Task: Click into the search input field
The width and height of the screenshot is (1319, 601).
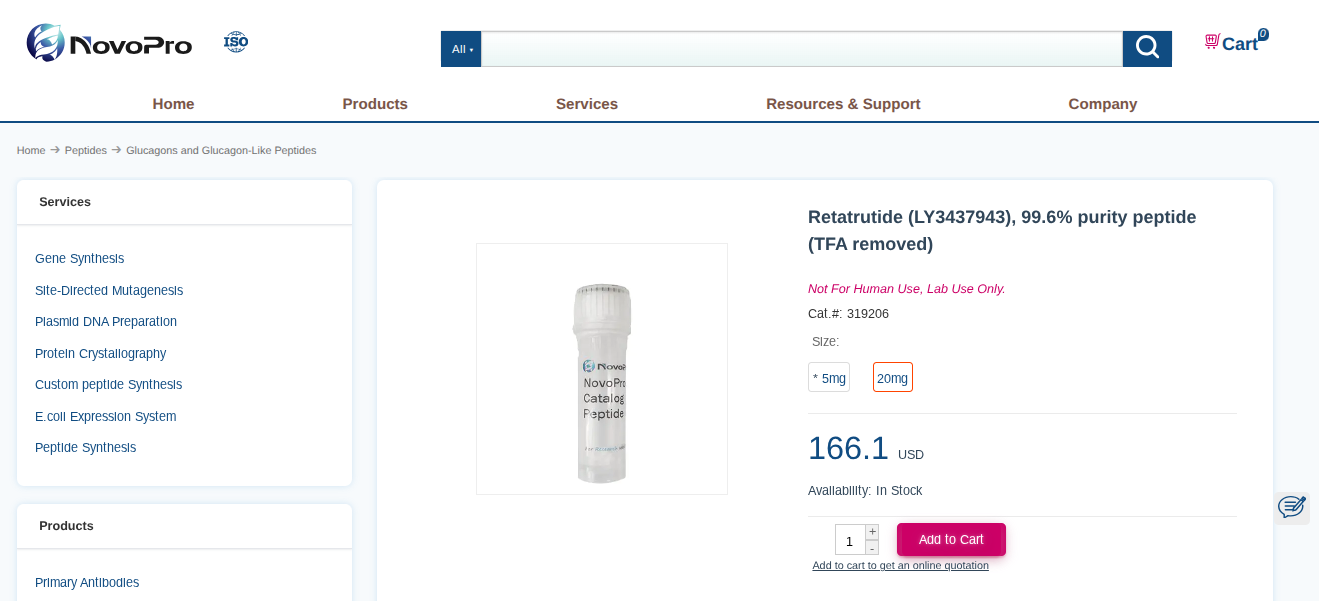Action: [801, 49]
